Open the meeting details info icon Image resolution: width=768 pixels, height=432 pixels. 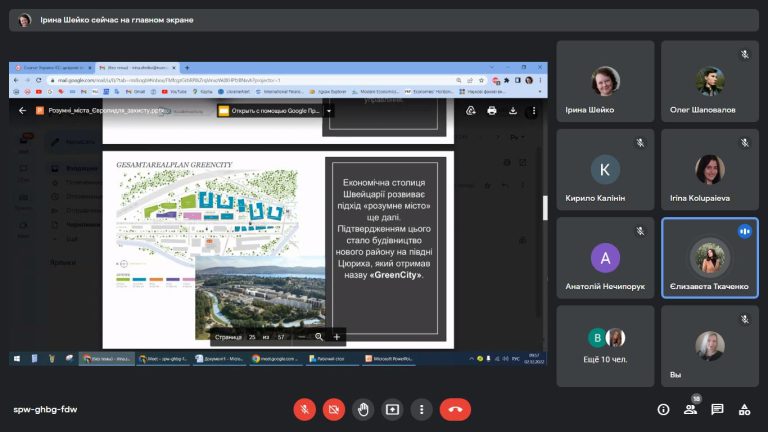coord(663,409)
